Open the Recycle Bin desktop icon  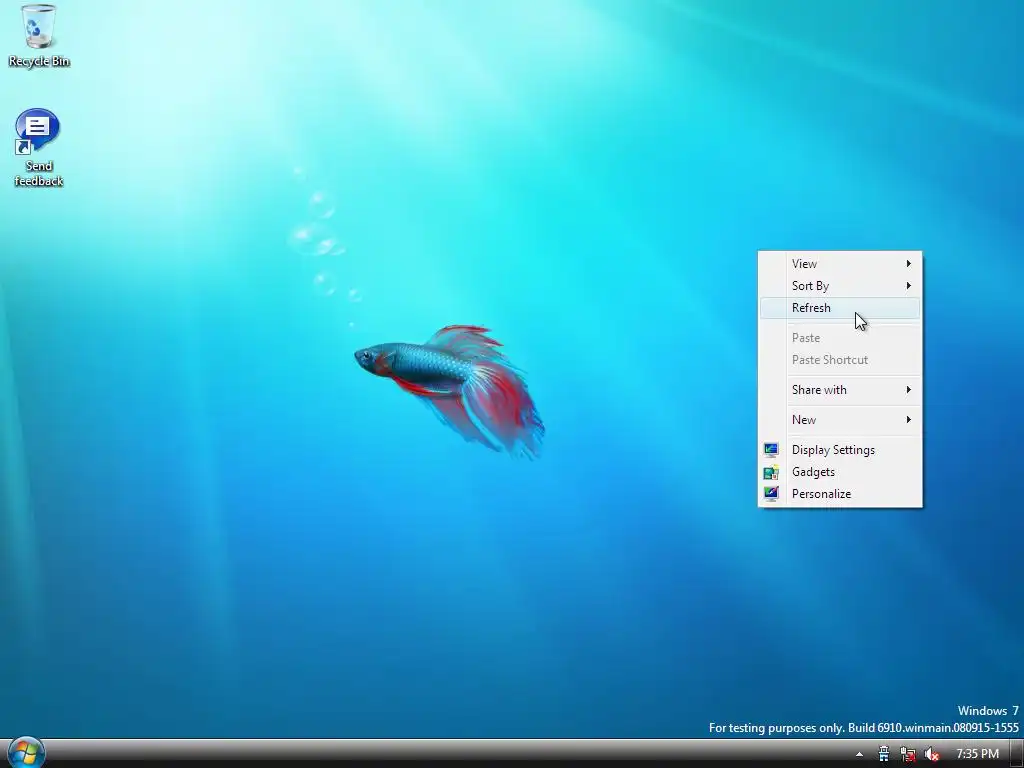[39, 36]
